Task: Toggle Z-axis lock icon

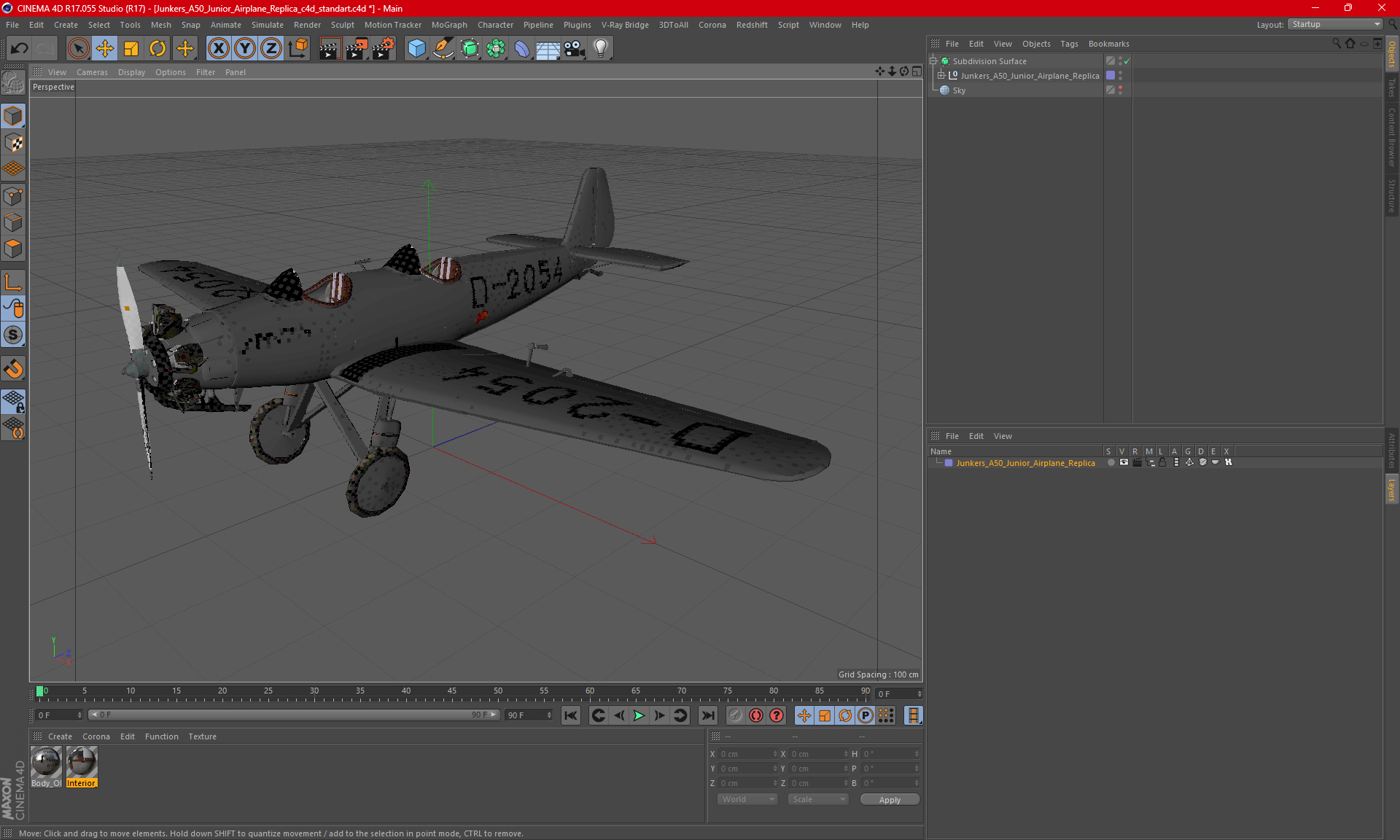Action: (x=271, y=49)
